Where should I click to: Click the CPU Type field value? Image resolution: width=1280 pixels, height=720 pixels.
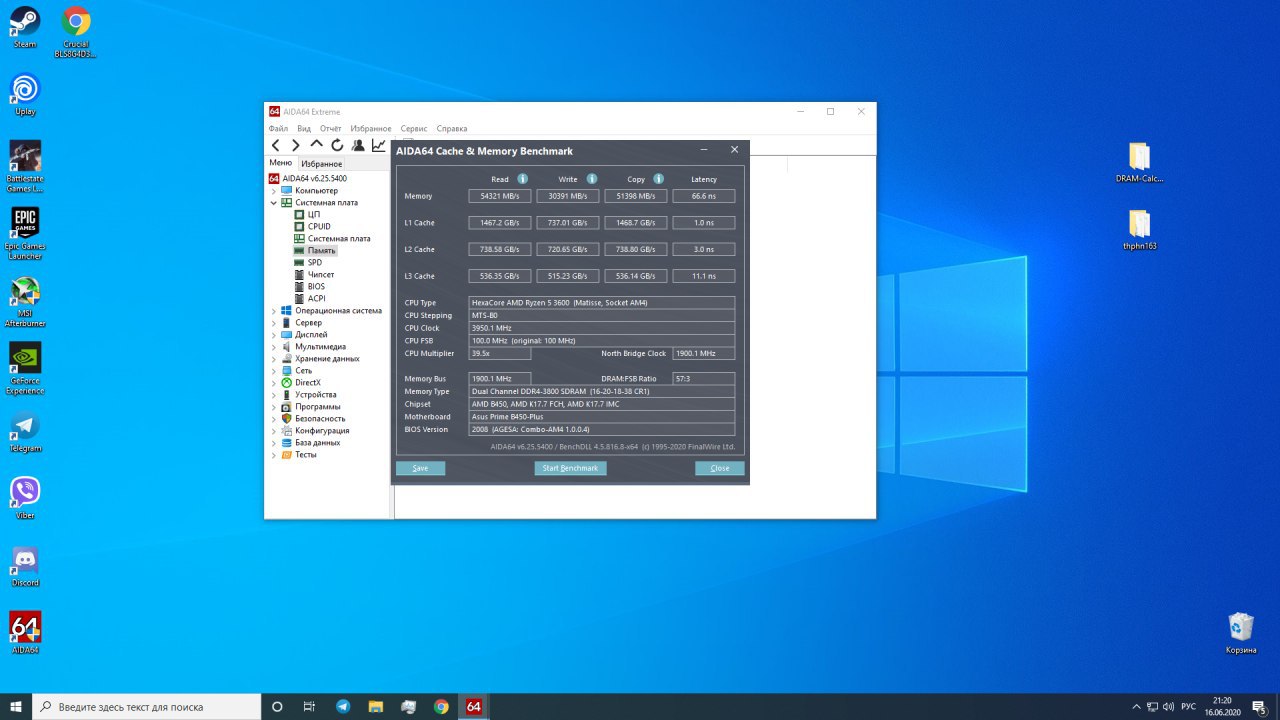point(602,303)
